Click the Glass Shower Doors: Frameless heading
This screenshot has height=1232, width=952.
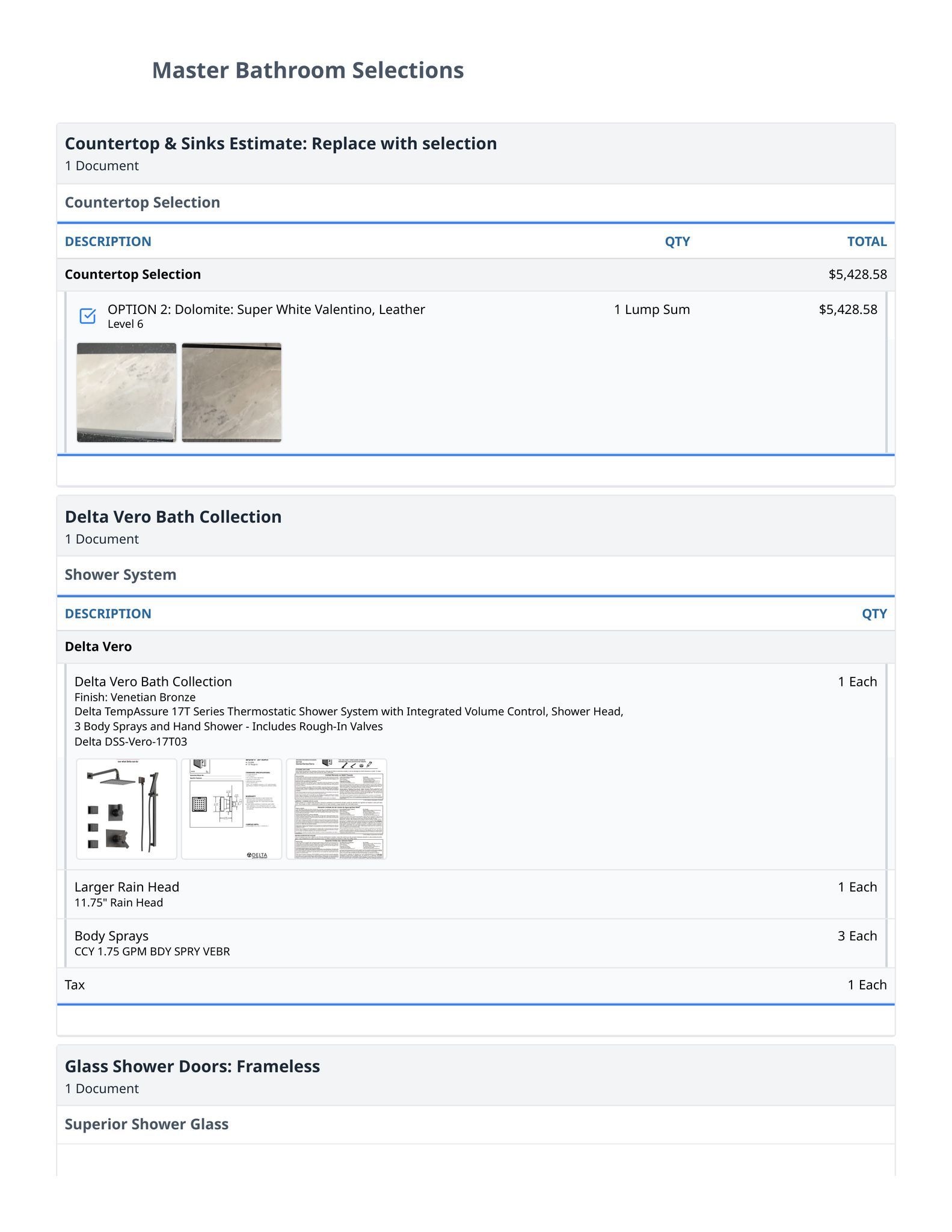coord(192,1066)
